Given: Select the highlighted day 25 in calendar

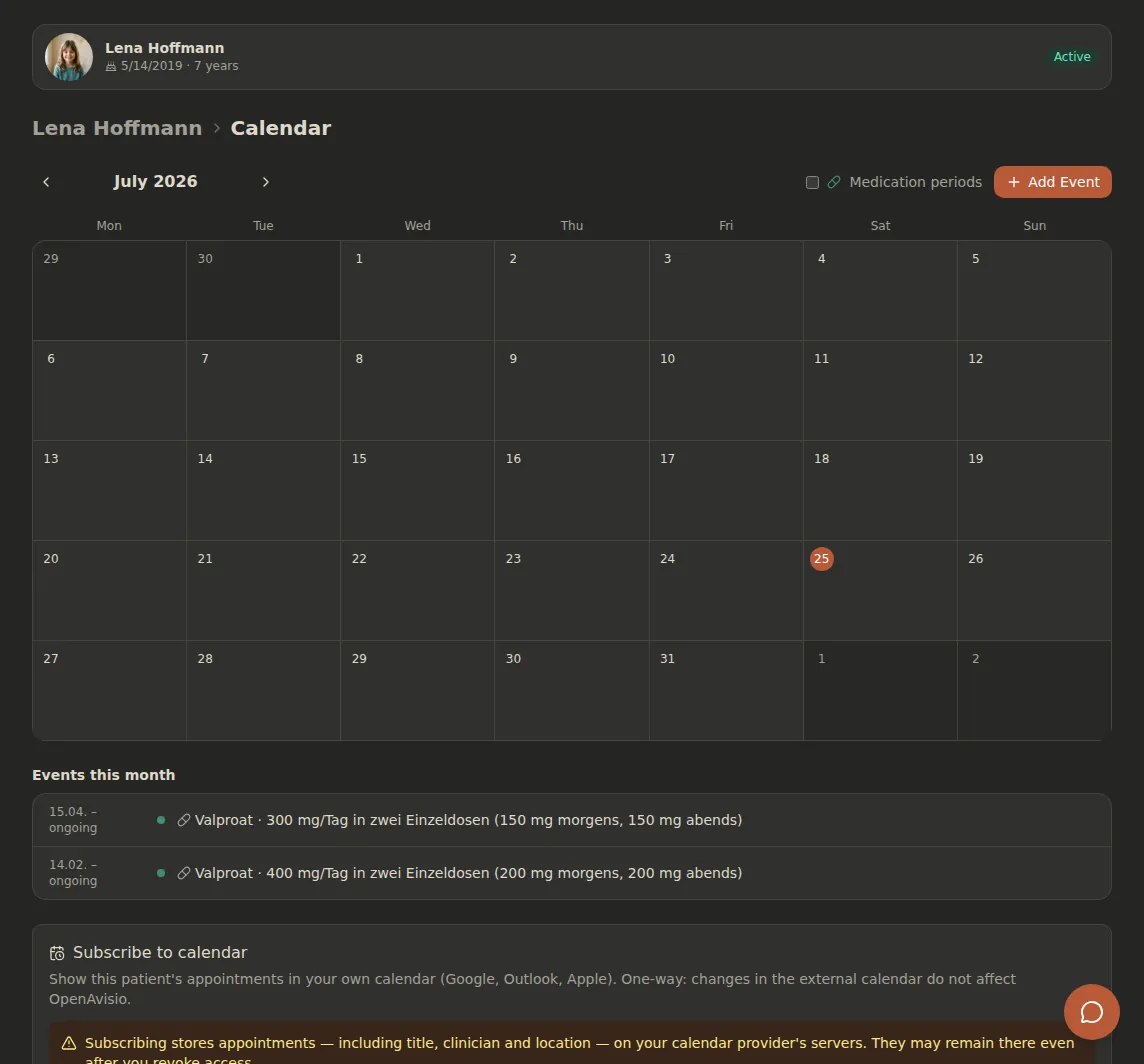Looking at the screenshot, I should click(822, 559).
